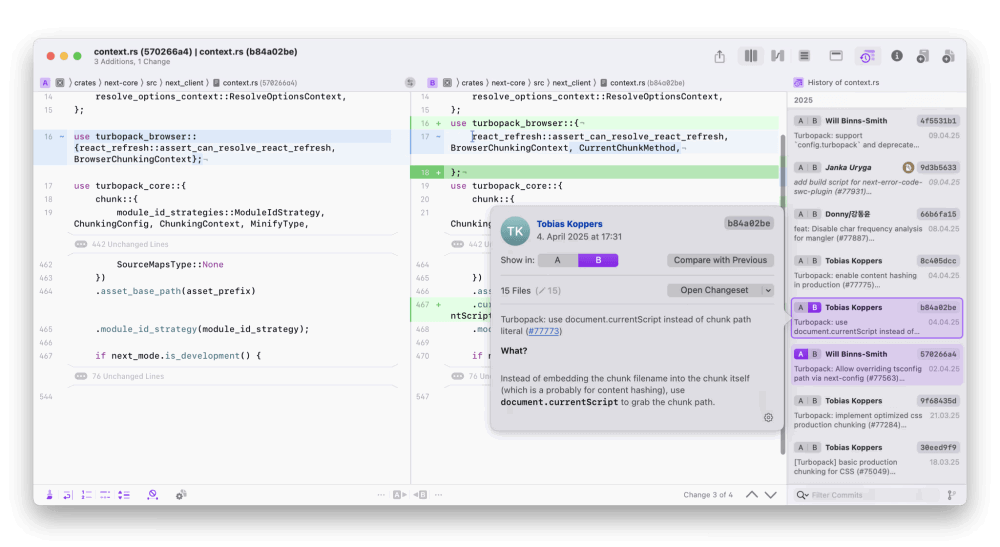Select commit 66b6fa15 by Donny
The height and width of the screenshot is (547, 1000).
876,225
